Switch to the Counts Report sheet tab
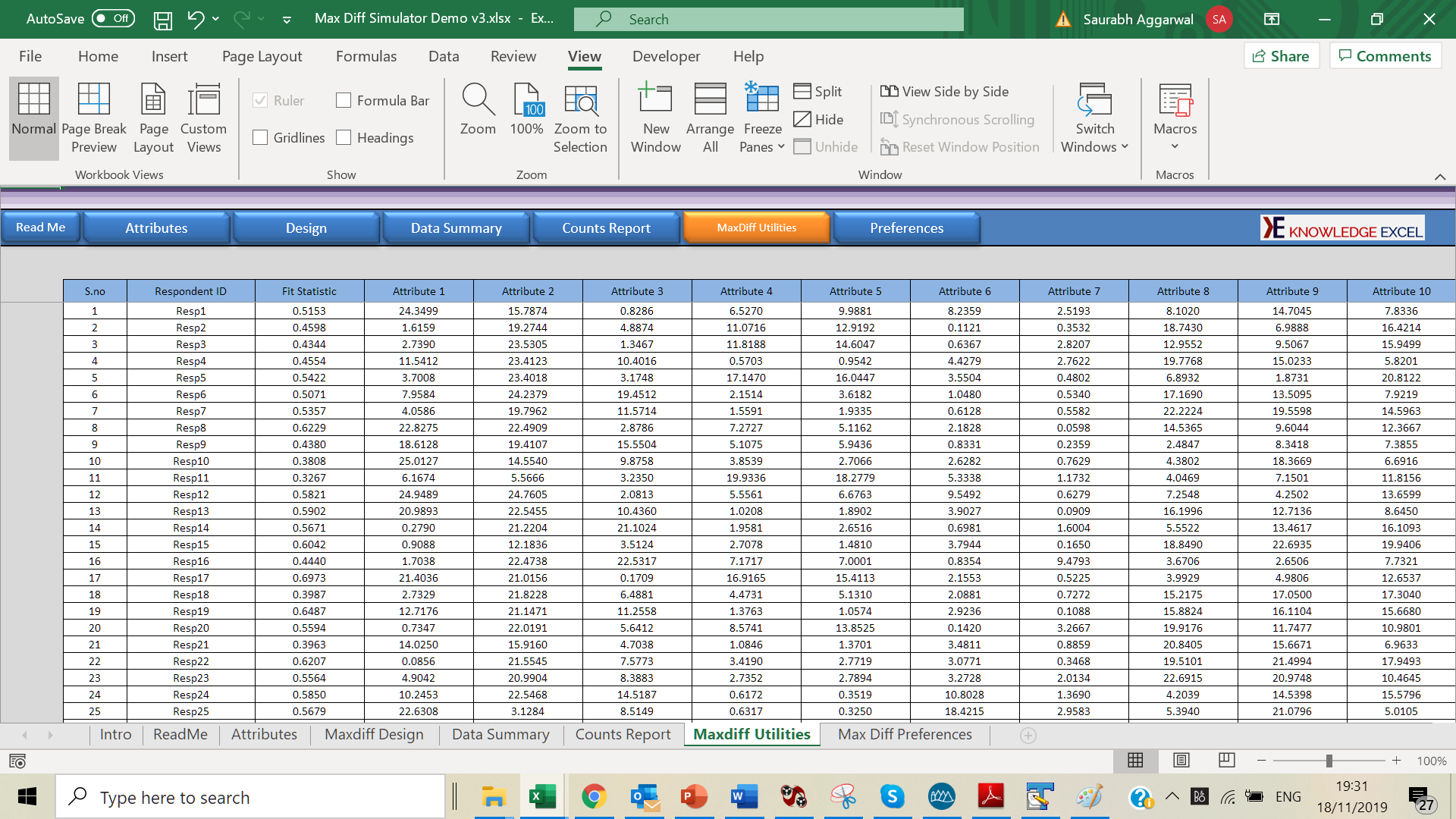This screenshot has height=819, width=1456. 623,734
